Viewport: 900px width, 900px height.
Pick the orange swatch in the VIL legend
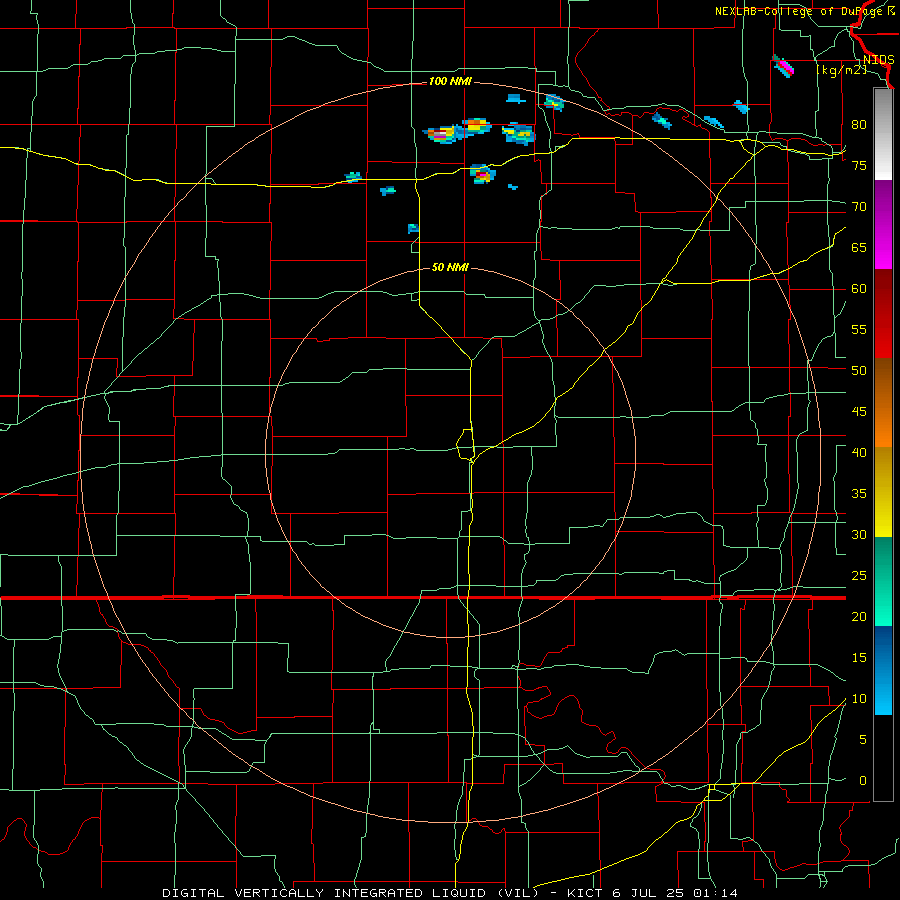[x=883, y=425]
